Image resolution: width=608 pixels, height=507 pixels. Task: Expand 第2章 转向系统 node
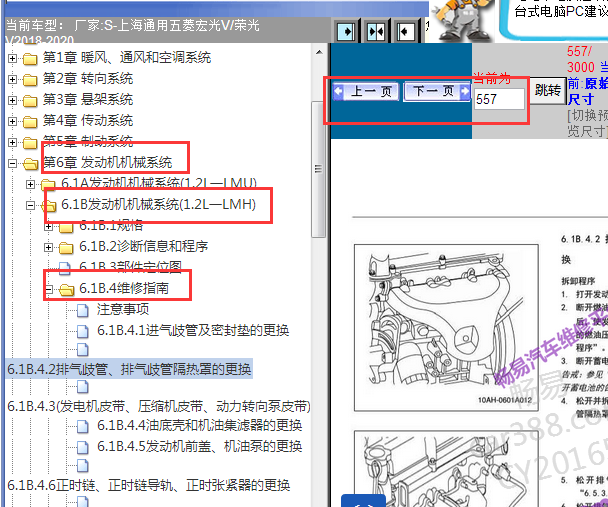tap(12, 79)
